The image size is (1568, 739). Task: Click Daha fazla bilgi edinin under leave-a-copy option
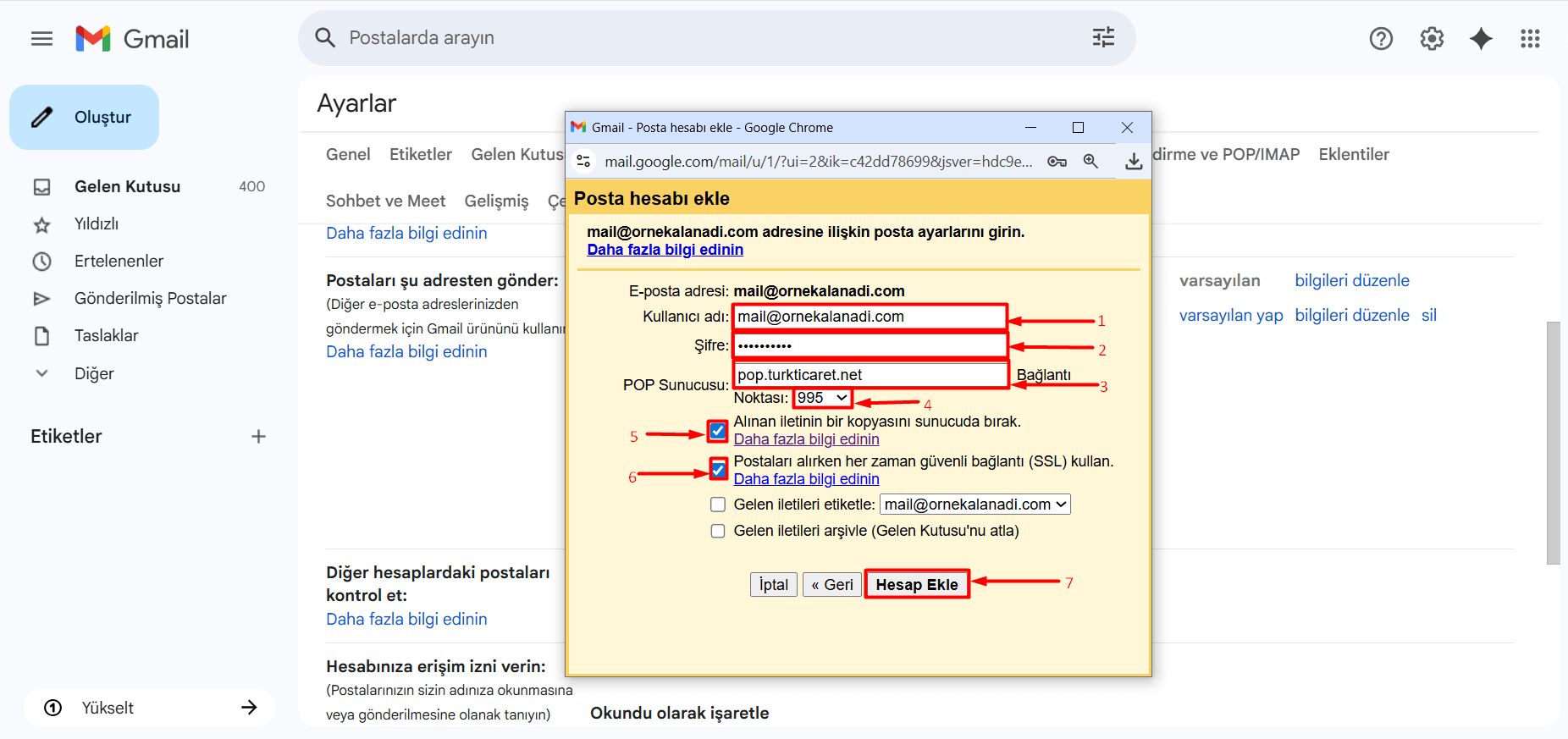point(806,439)
